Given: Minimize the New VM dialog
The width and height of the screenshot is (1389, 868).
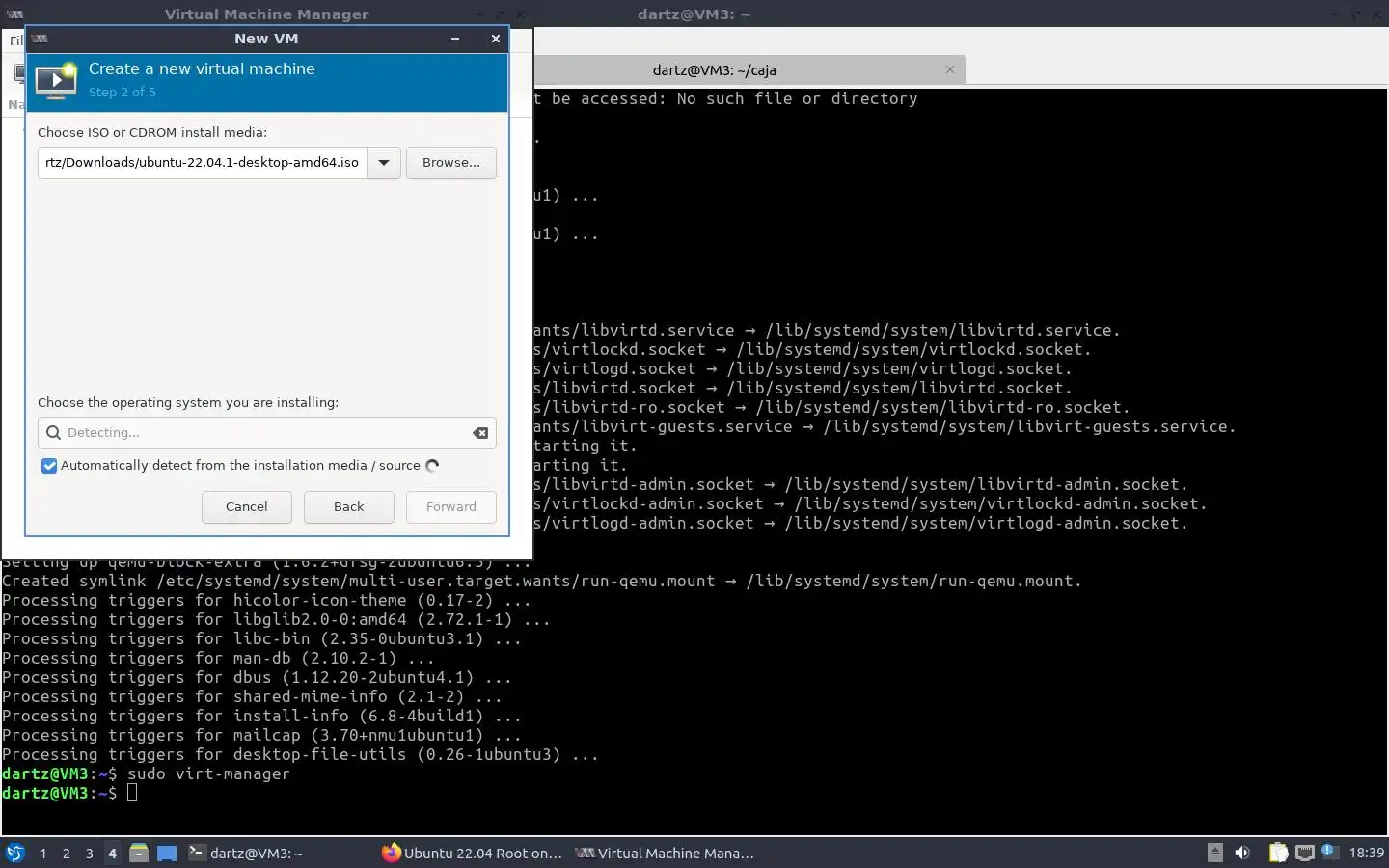Looking at the screenshot, I should [455, 39].
